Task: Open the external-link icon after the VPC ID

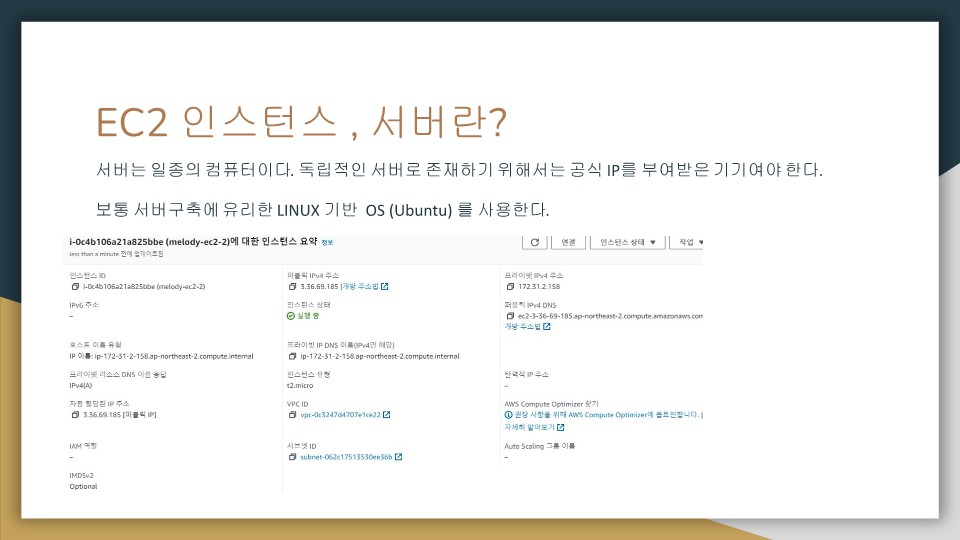Action: (x=386, y=415)
